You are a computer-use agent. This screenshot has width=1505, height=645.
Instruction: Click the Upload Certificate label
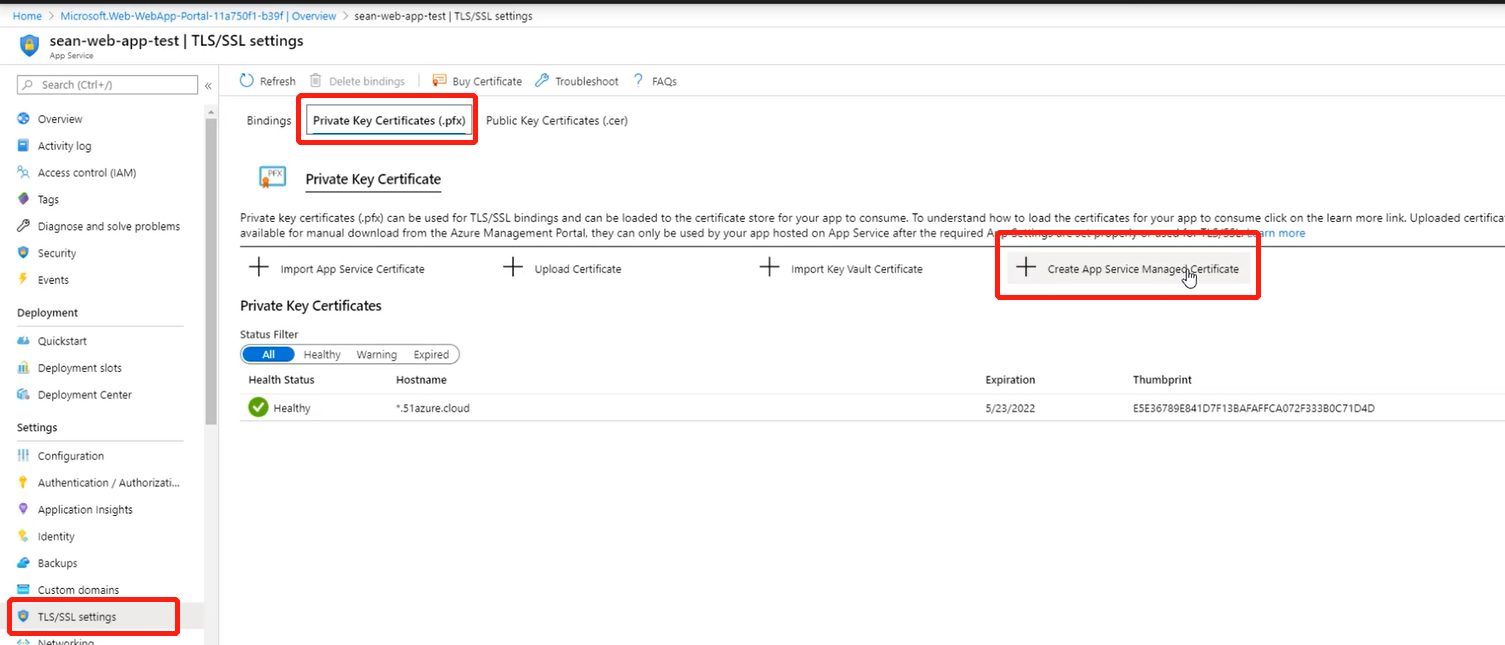(x=578, y=269)
